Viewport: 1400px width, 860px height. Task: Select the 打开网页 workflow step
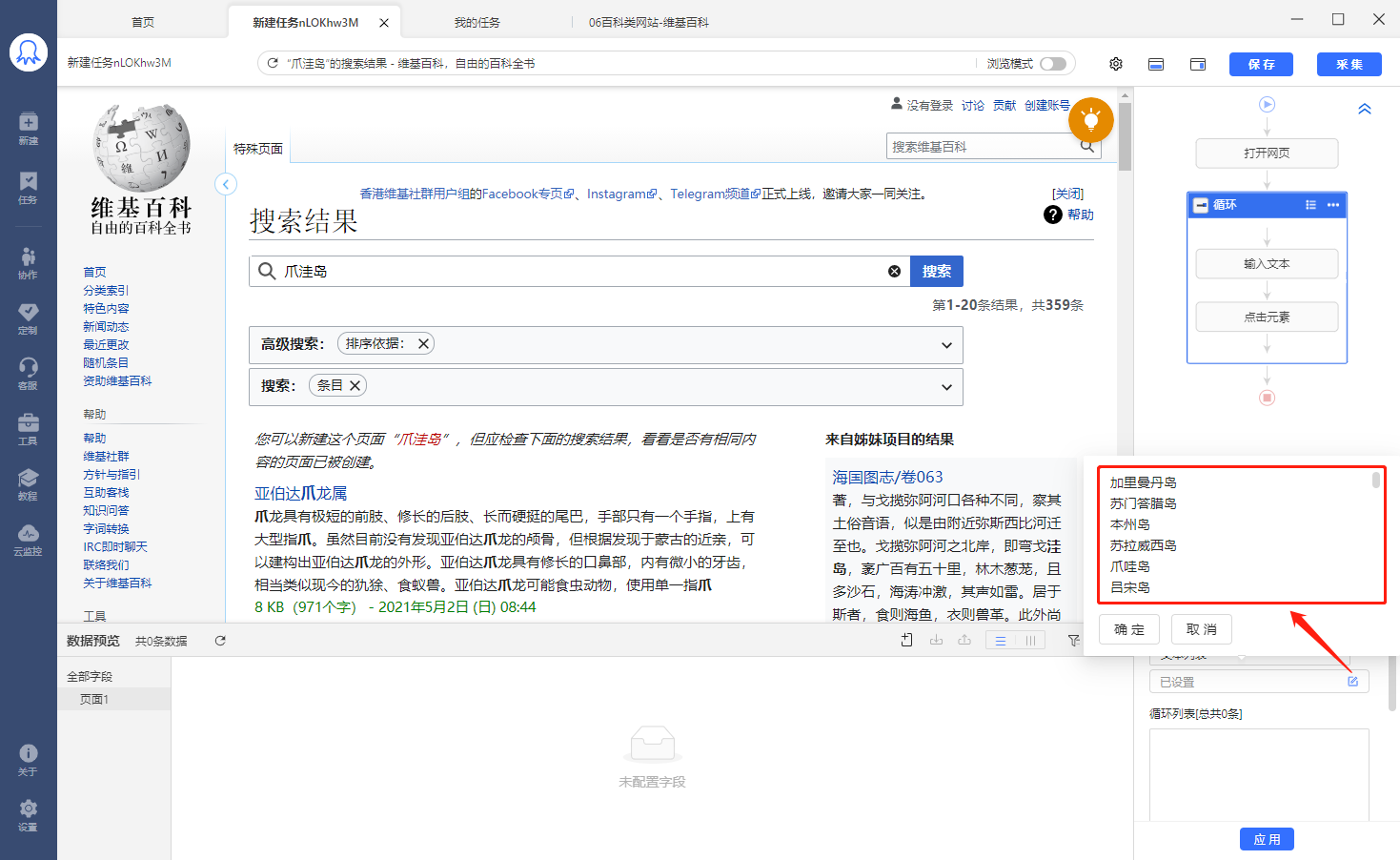pyautogui.click(x=1267, y=153)
